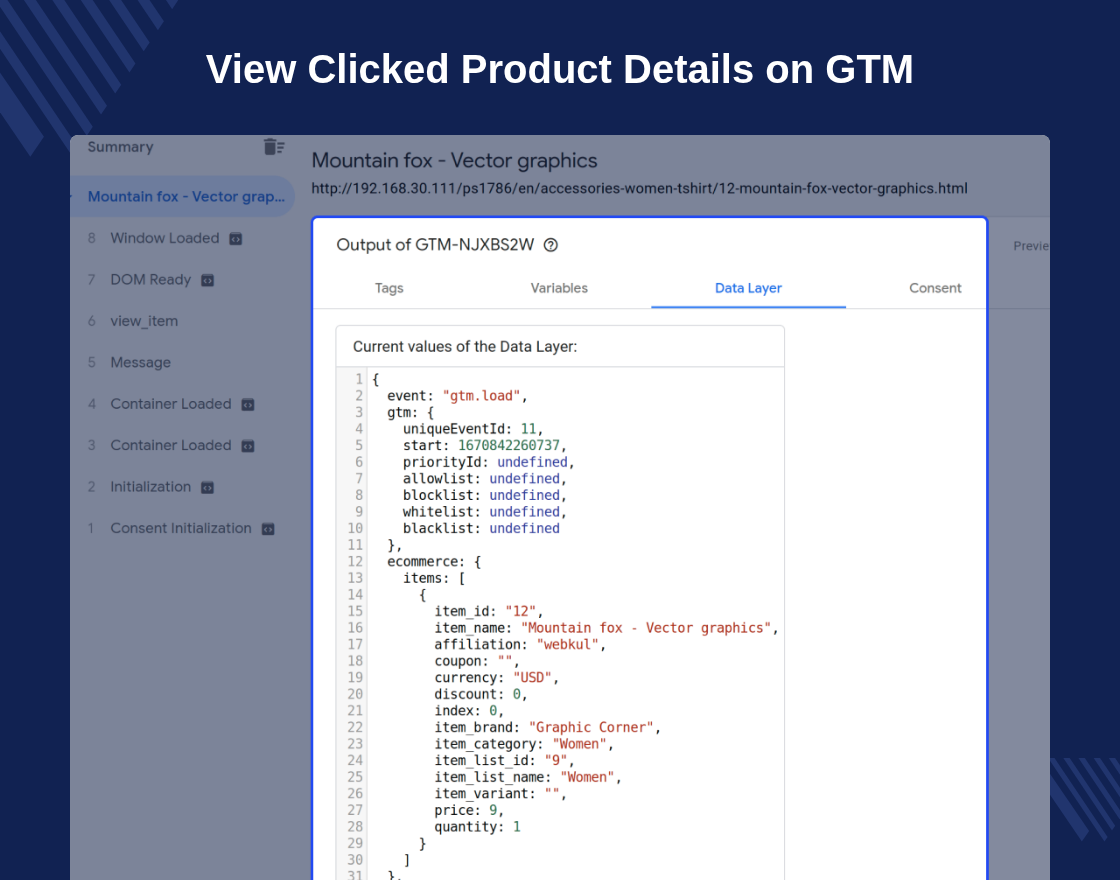1120x880 pixels.
Task: Click the code icon beside event 3 Container Loaded
Action: coord(248,446)
